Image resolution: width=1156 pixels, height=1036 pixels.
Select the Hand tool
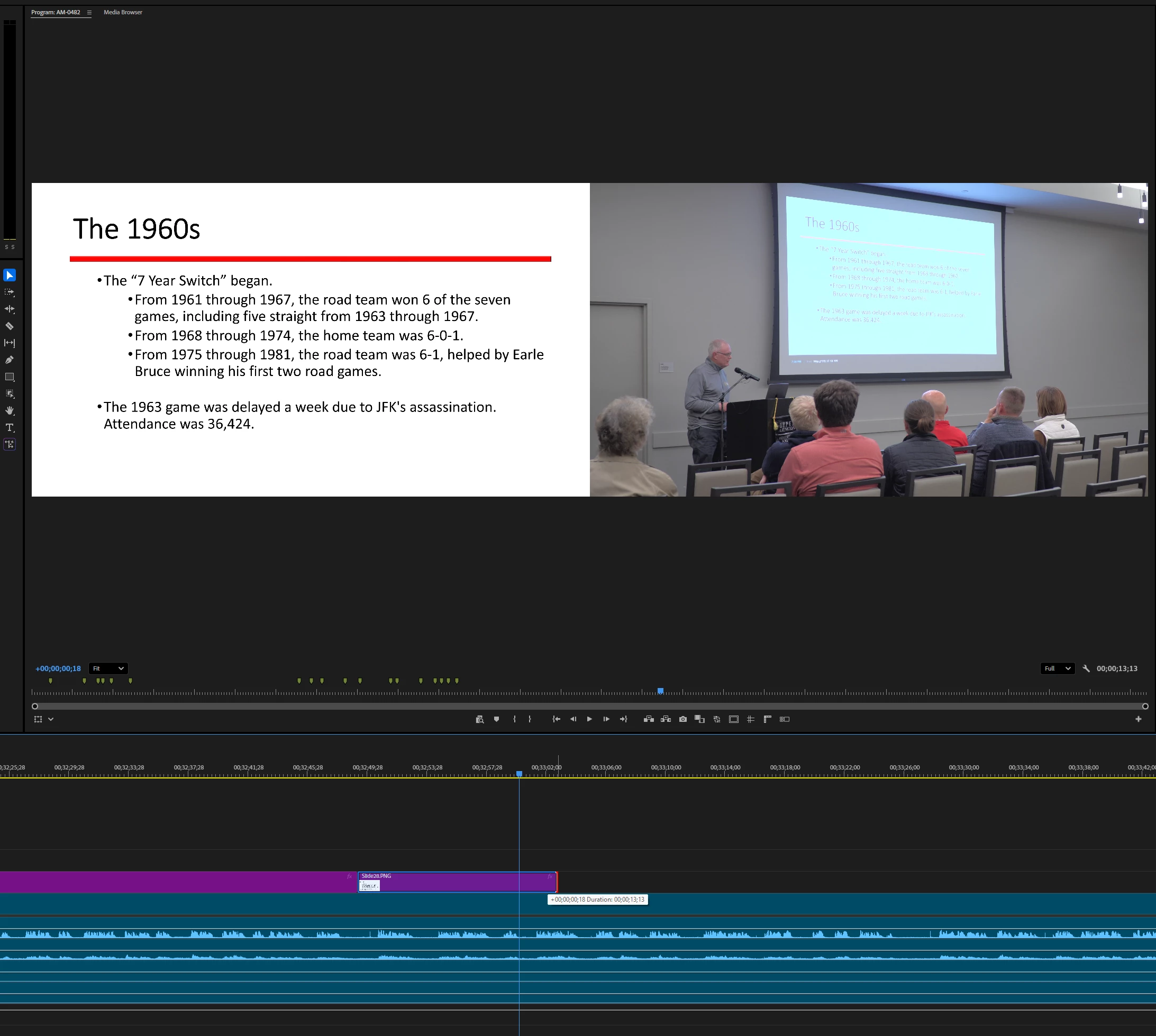click(x=10, y=410)
